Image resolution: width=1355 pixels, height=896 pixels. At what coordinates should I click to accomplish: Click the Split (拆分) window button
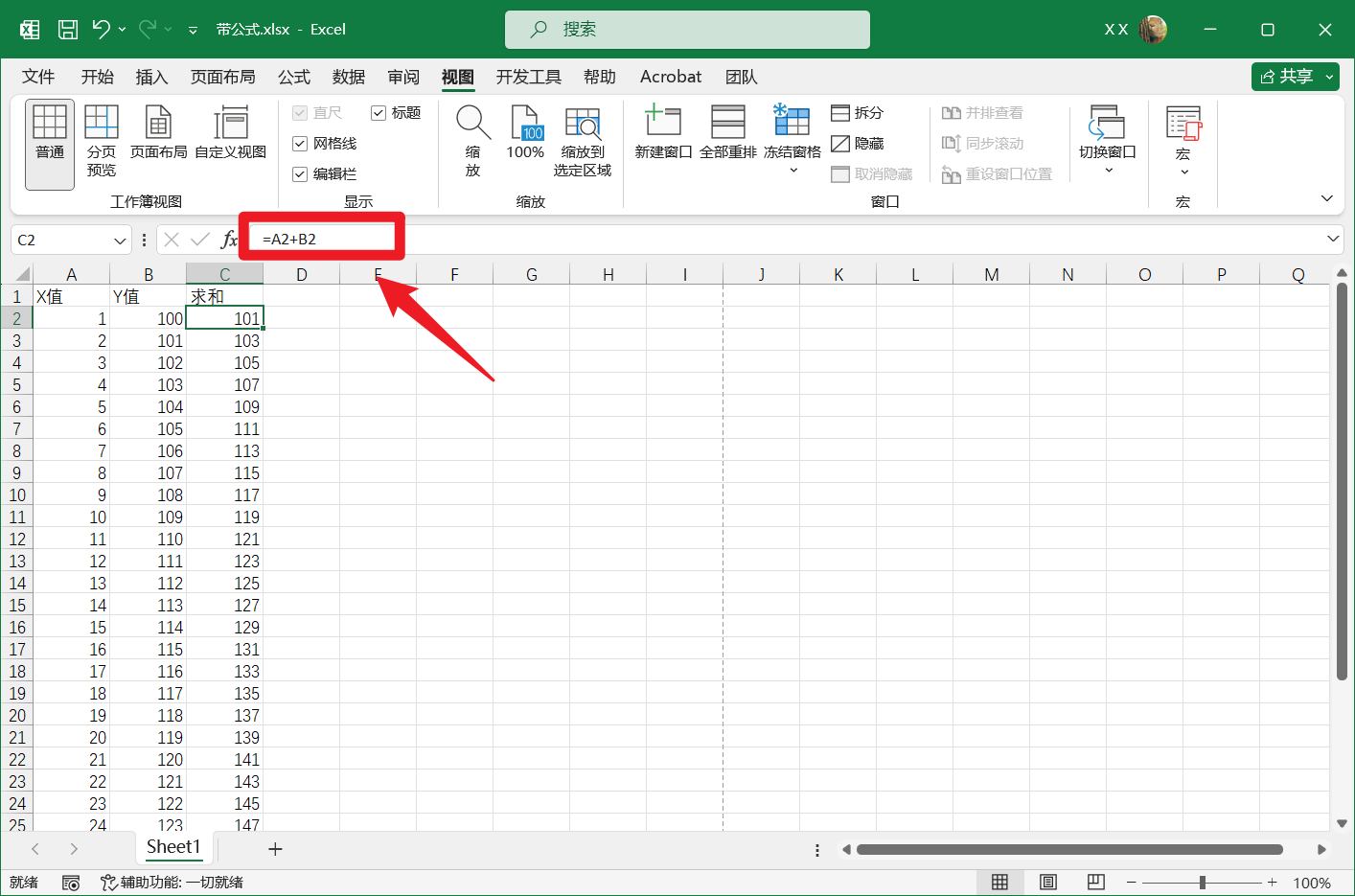pos(857,113)
